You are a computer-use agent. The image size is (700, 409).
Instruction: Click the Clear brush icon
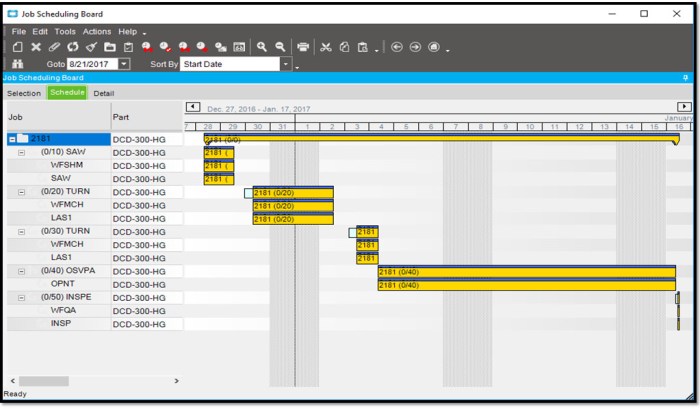(x=91, y=47)
